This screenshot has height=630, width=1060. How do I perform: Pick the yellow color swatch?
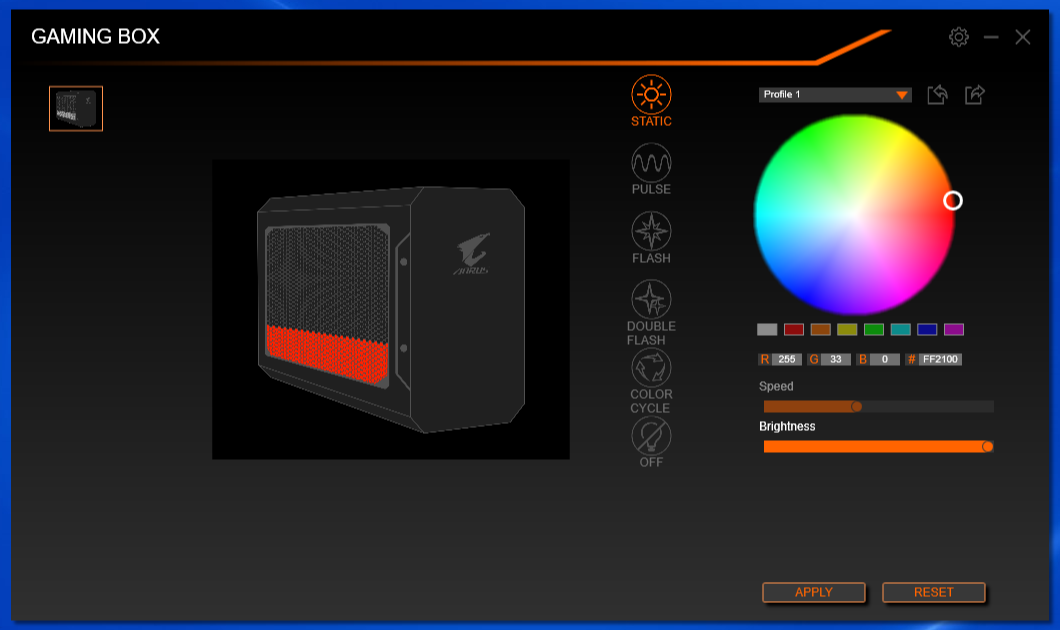(847, 330)
